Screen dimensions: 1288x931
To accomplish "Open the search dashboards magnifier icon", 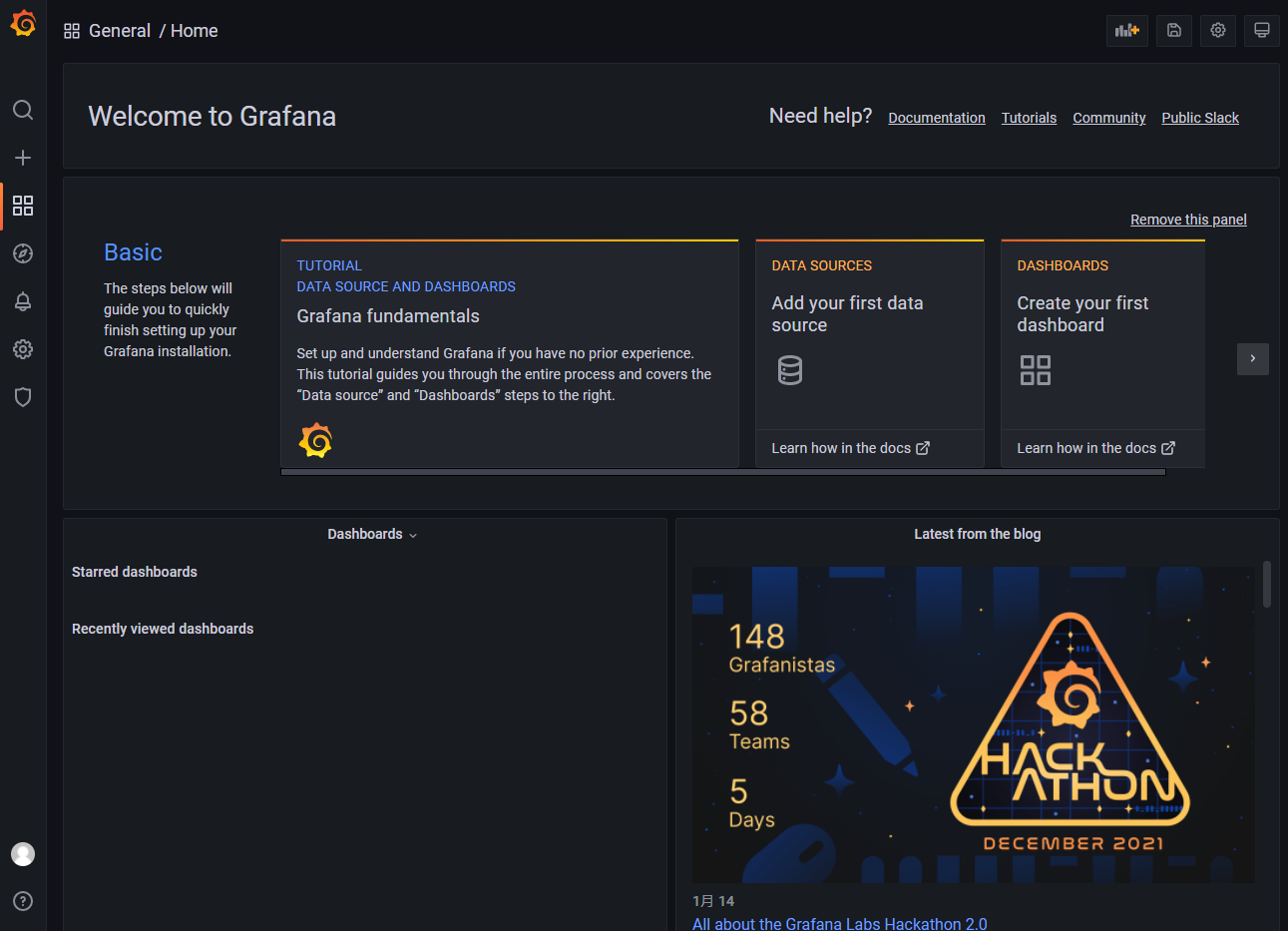I will tap(23, 110).
